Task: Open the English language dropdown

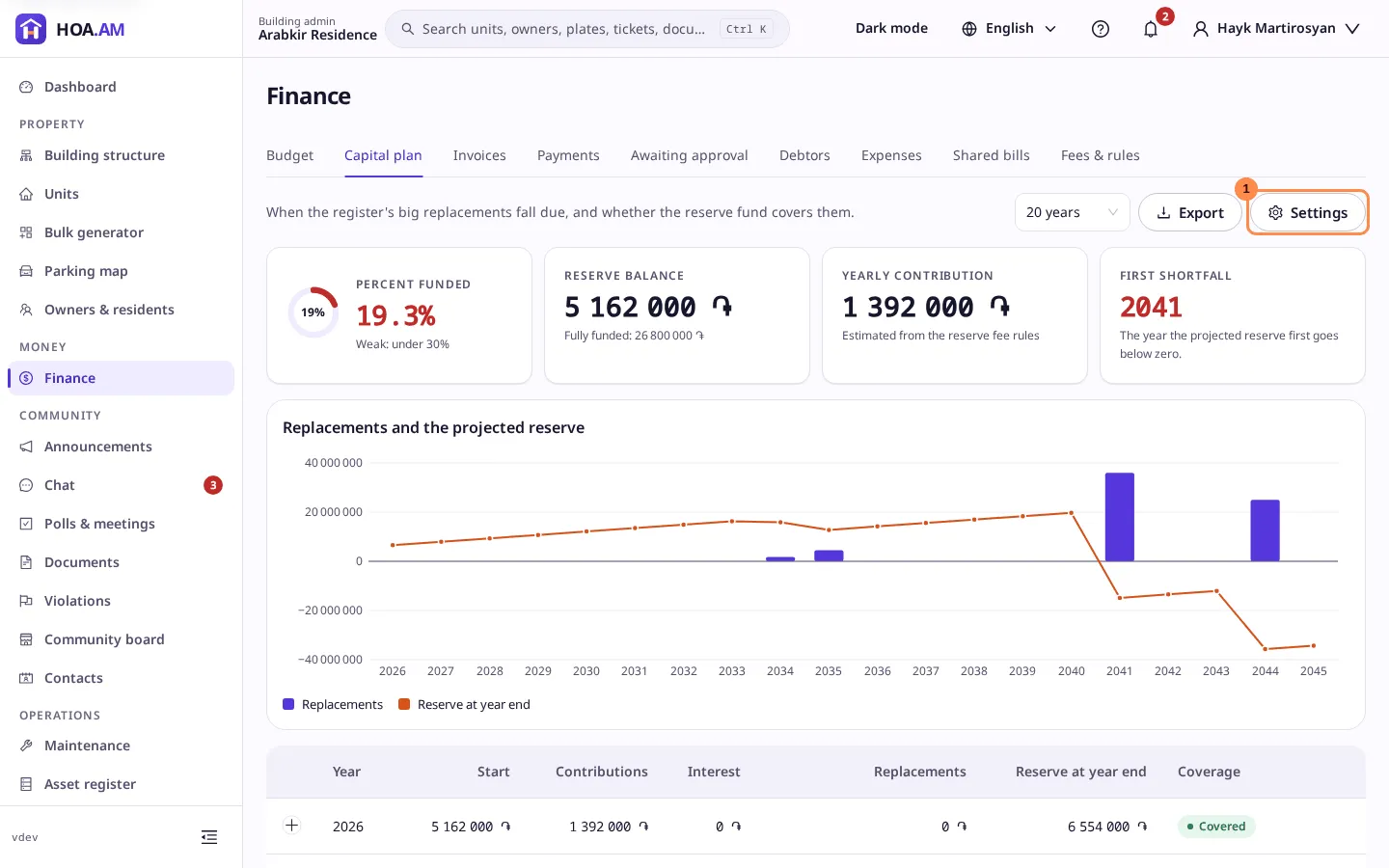Action: coord(1009,29)
